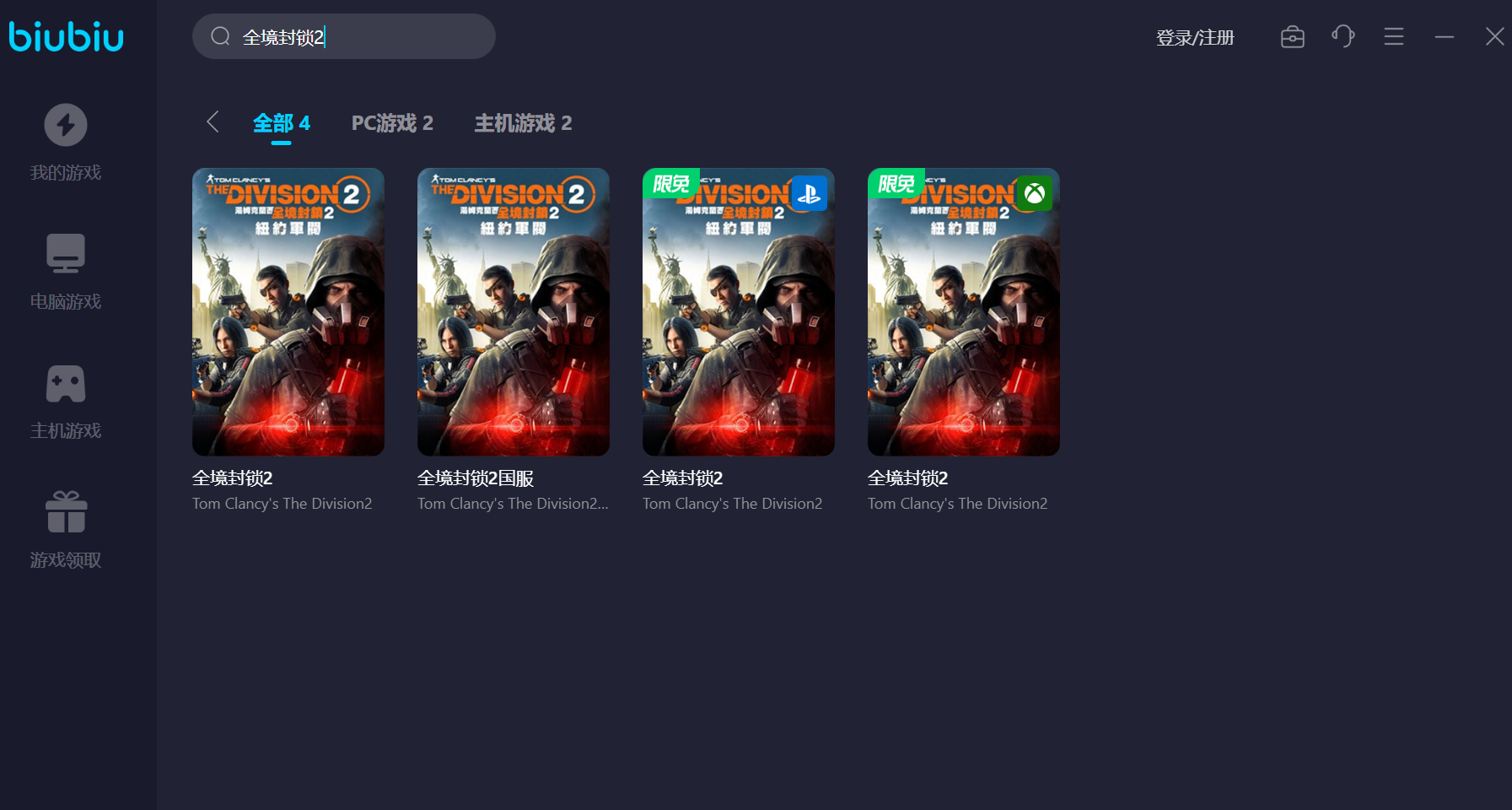Click the search magnifier icon

click(x=221, y=36)
